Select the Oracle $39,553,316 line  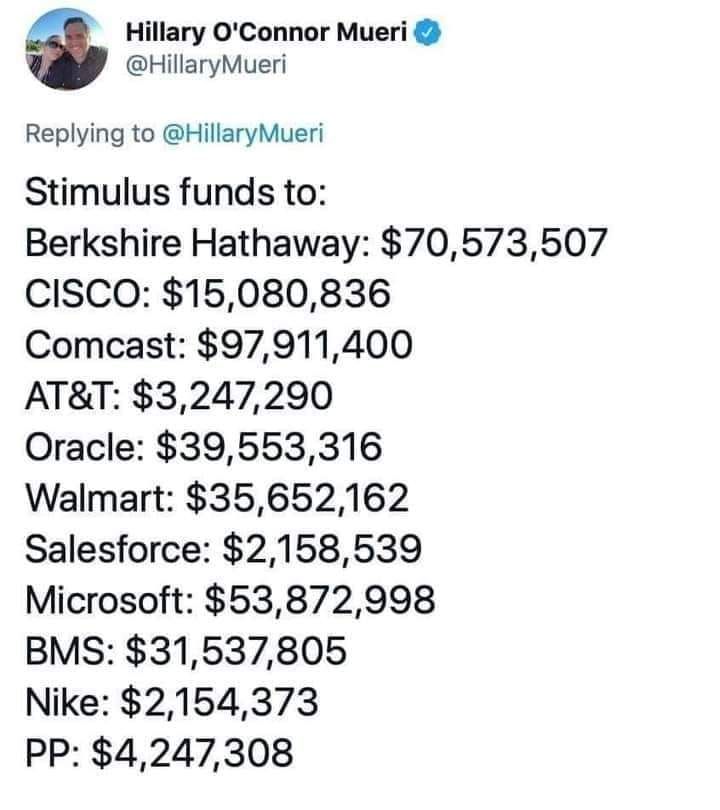(204, 447)
